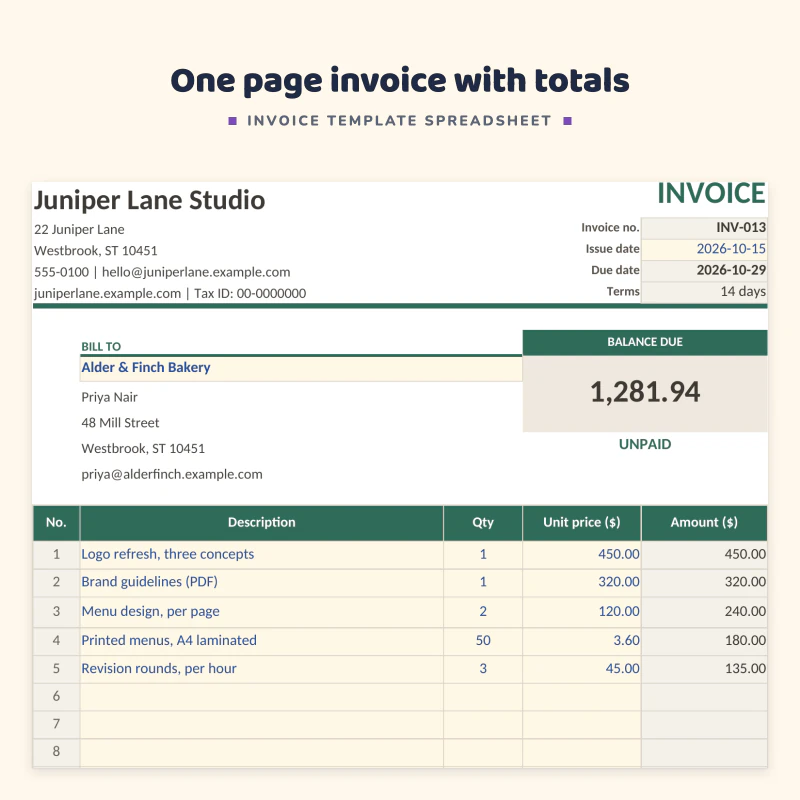800x800 pixels.
Task: Select the sender line Westbrook, ST 10451 below 22 Juniper Lane
Action: click(95, 251)
